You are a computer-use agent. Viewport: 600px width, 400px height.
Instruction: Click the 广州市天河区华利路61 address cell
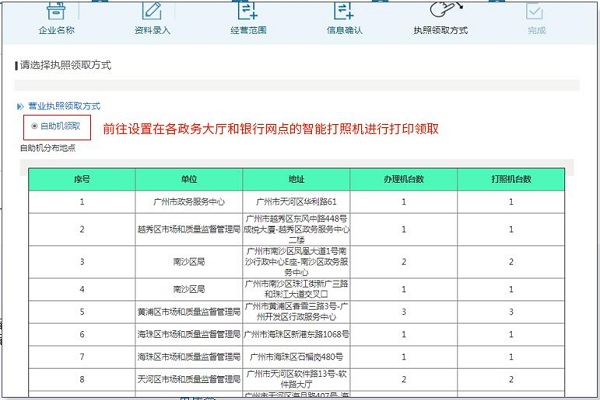point(297,202)
